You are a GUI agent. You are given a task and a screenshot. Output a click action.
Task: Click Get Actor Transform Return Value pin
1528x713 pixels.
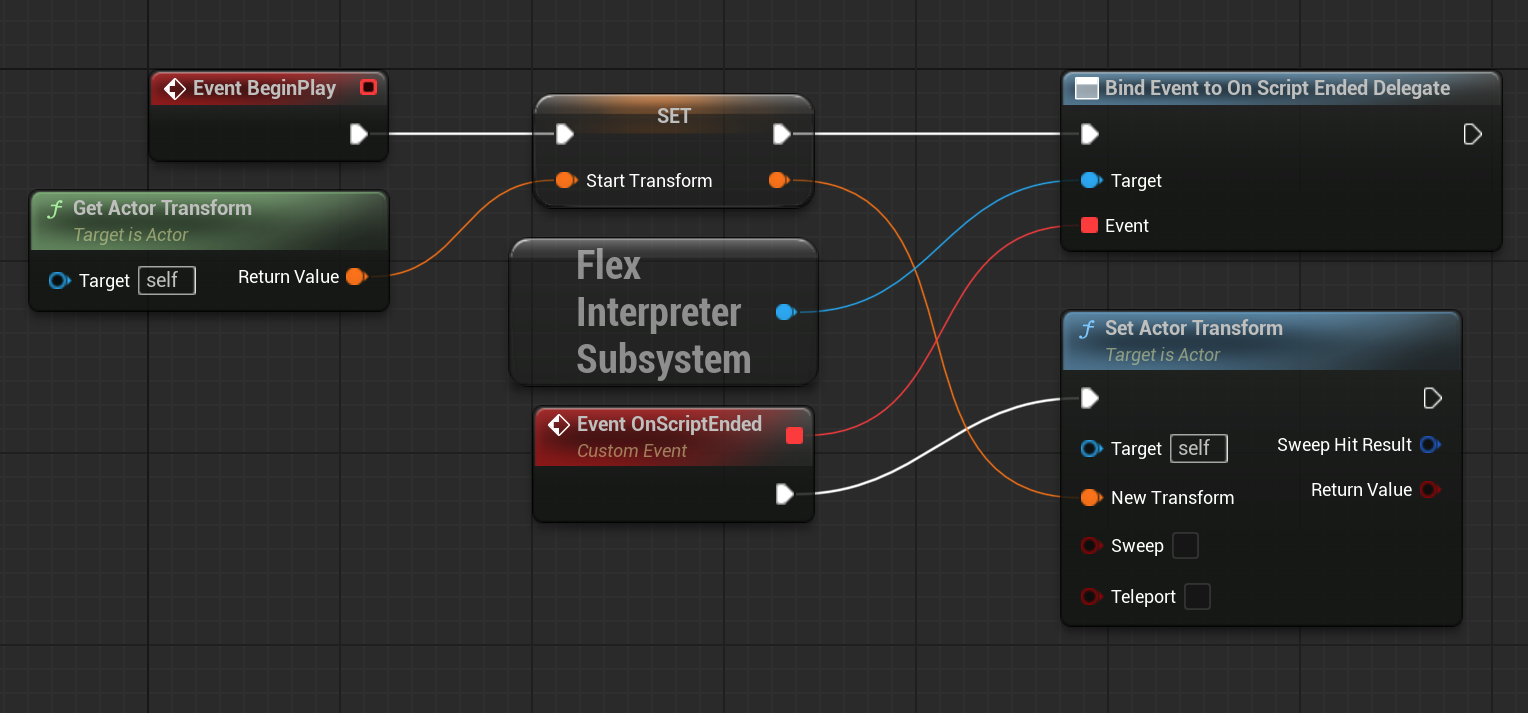click(355, 277)
